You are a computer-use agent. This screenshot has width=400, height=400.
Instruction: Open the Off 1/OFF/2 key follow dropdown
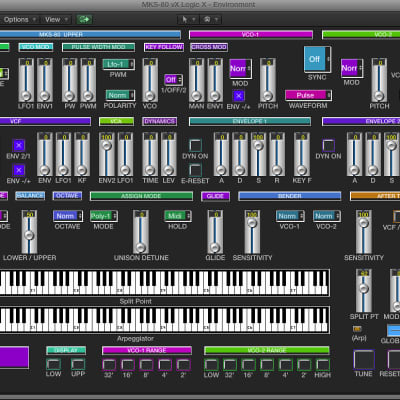(173, 80)
